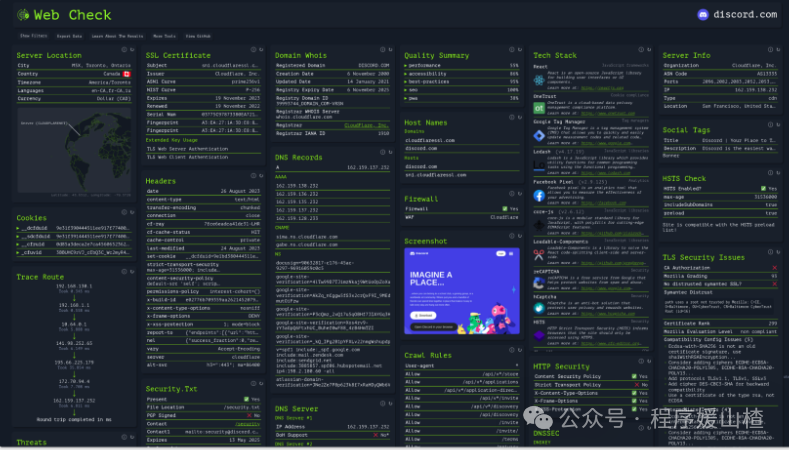
Task: Click the Firewall Yes checkmark
Action: coord(505,208)
